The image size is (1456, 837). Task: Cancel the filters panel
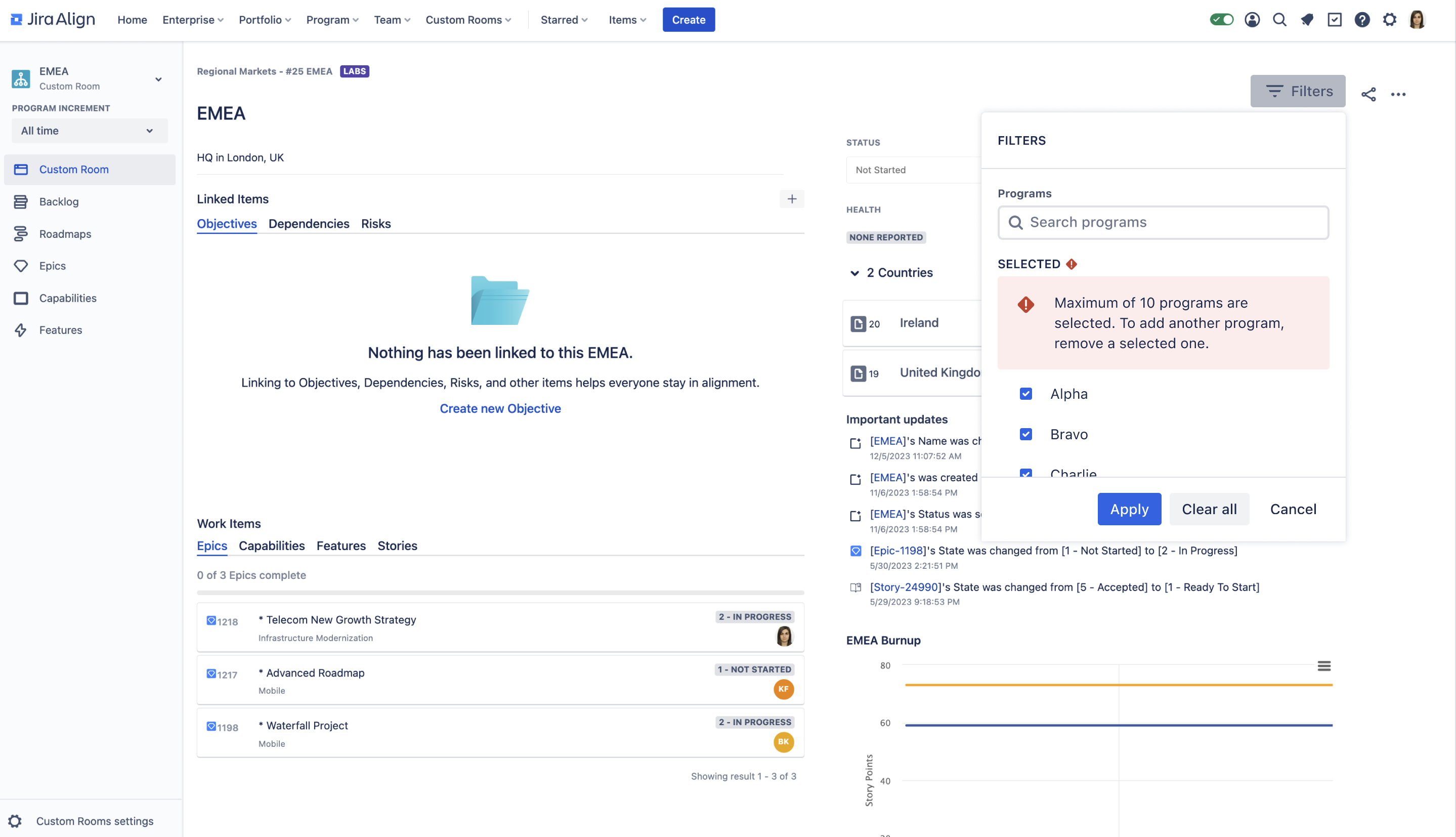(x=1293, y=509)
